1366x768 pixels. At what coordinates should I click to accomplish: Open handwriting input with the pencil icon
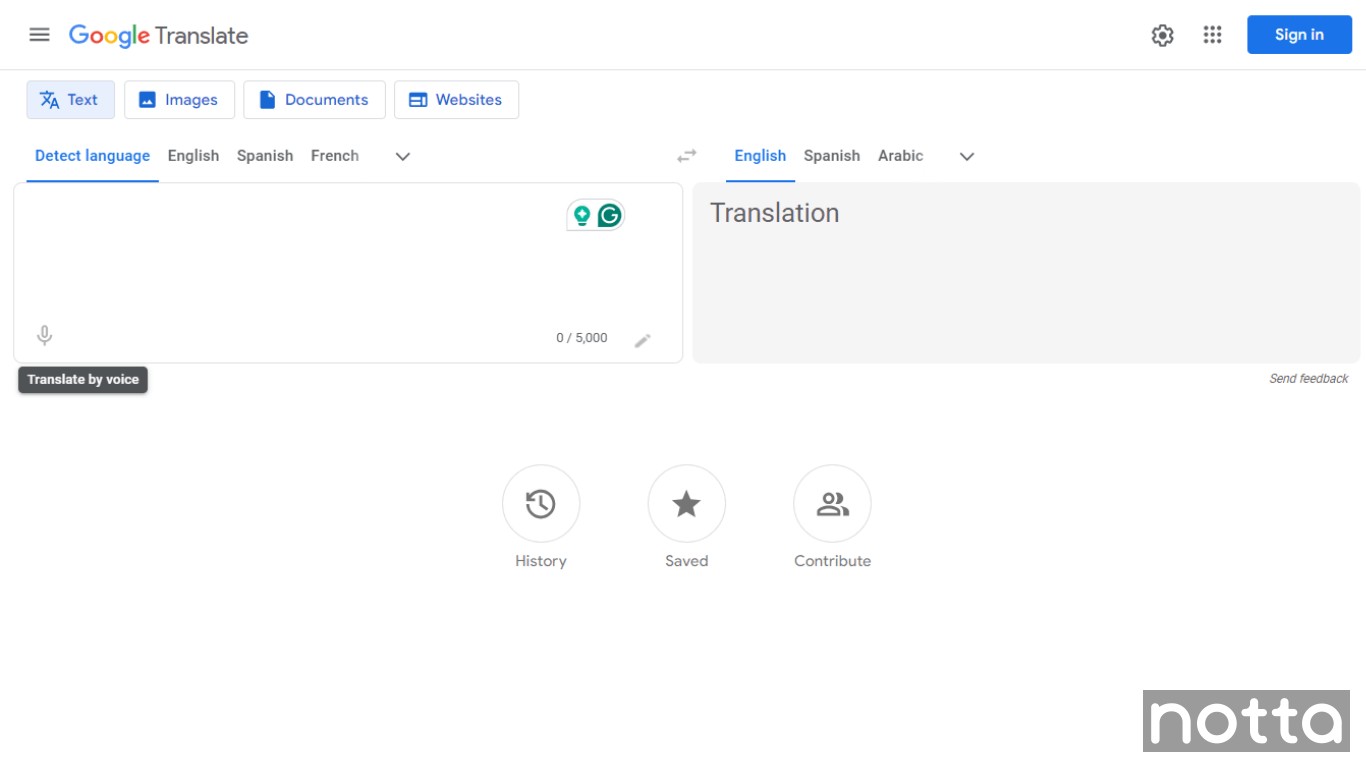(644, 340)
